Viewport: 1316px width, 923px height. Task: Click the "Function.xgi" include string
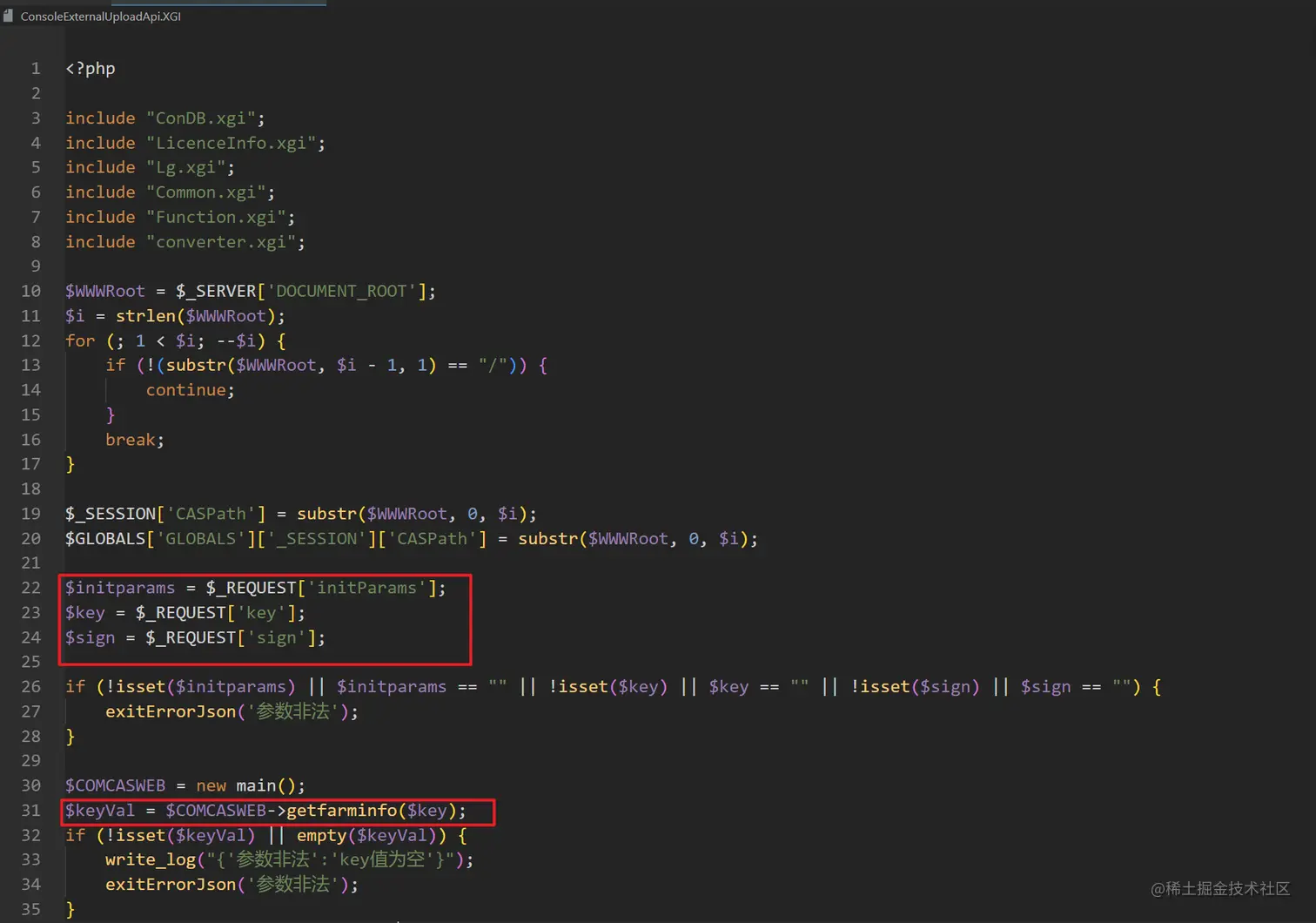216,217
